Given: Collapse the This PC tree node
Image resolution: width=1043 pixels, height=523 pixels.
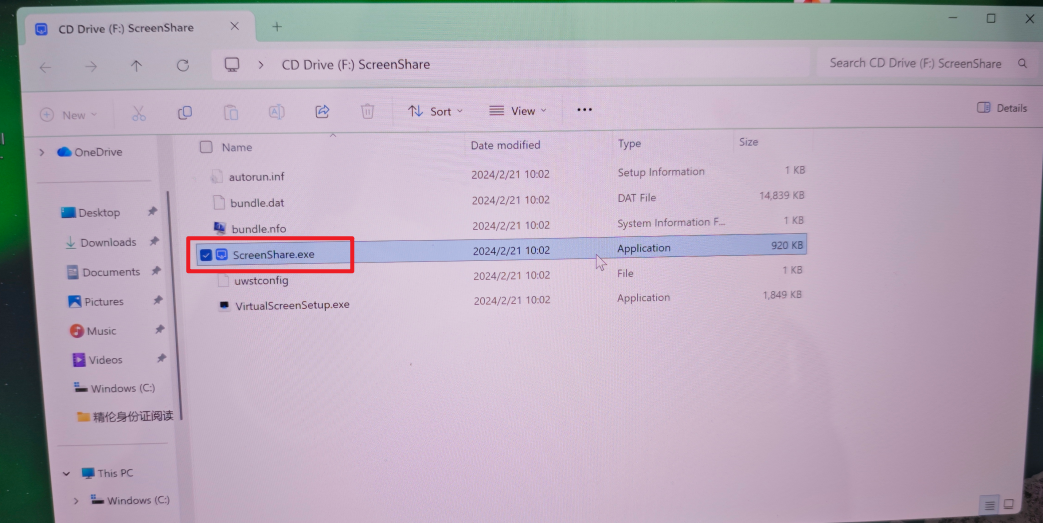Looking at the screenshot, I should [66, 473].
